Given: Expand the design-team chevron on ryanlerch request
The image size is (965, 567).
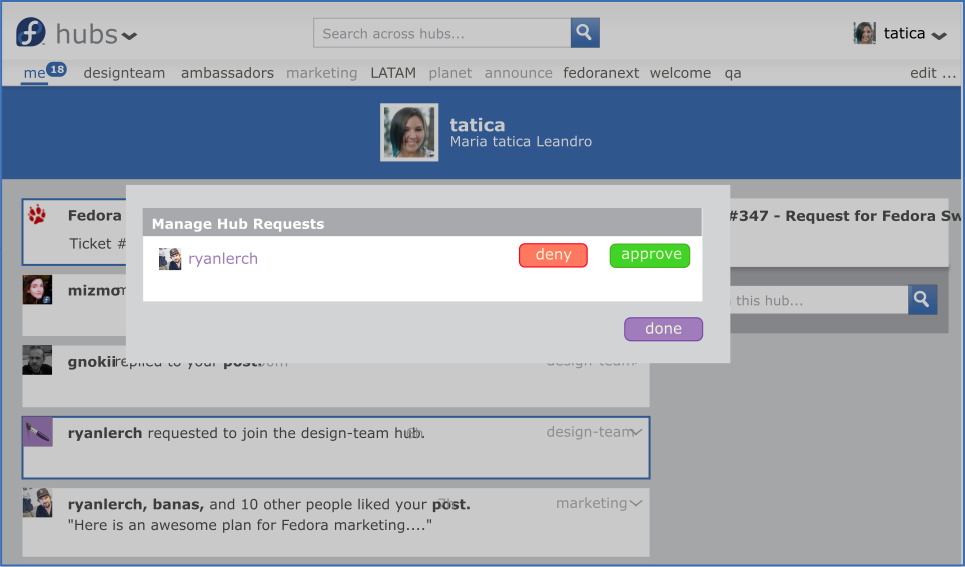Looking at the screenshot, I should 637,432.
